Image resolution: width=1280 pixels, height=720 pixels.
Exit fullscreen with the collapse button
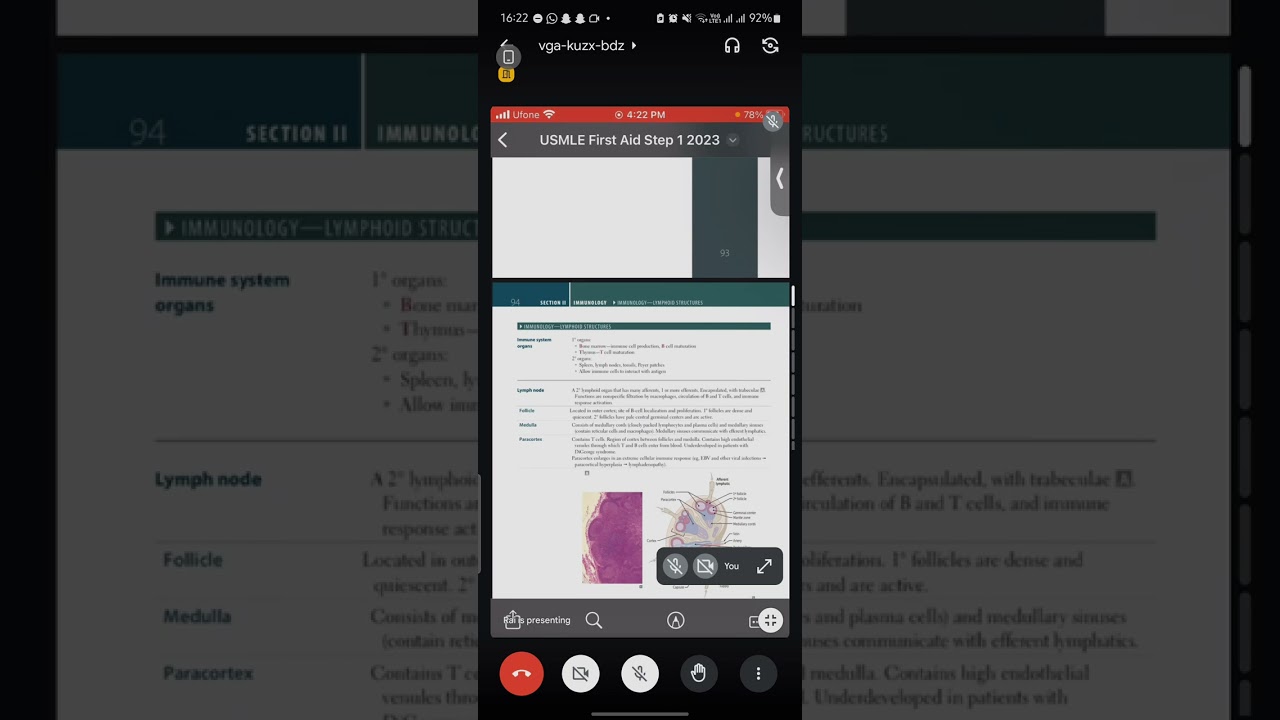coord(770,621)
